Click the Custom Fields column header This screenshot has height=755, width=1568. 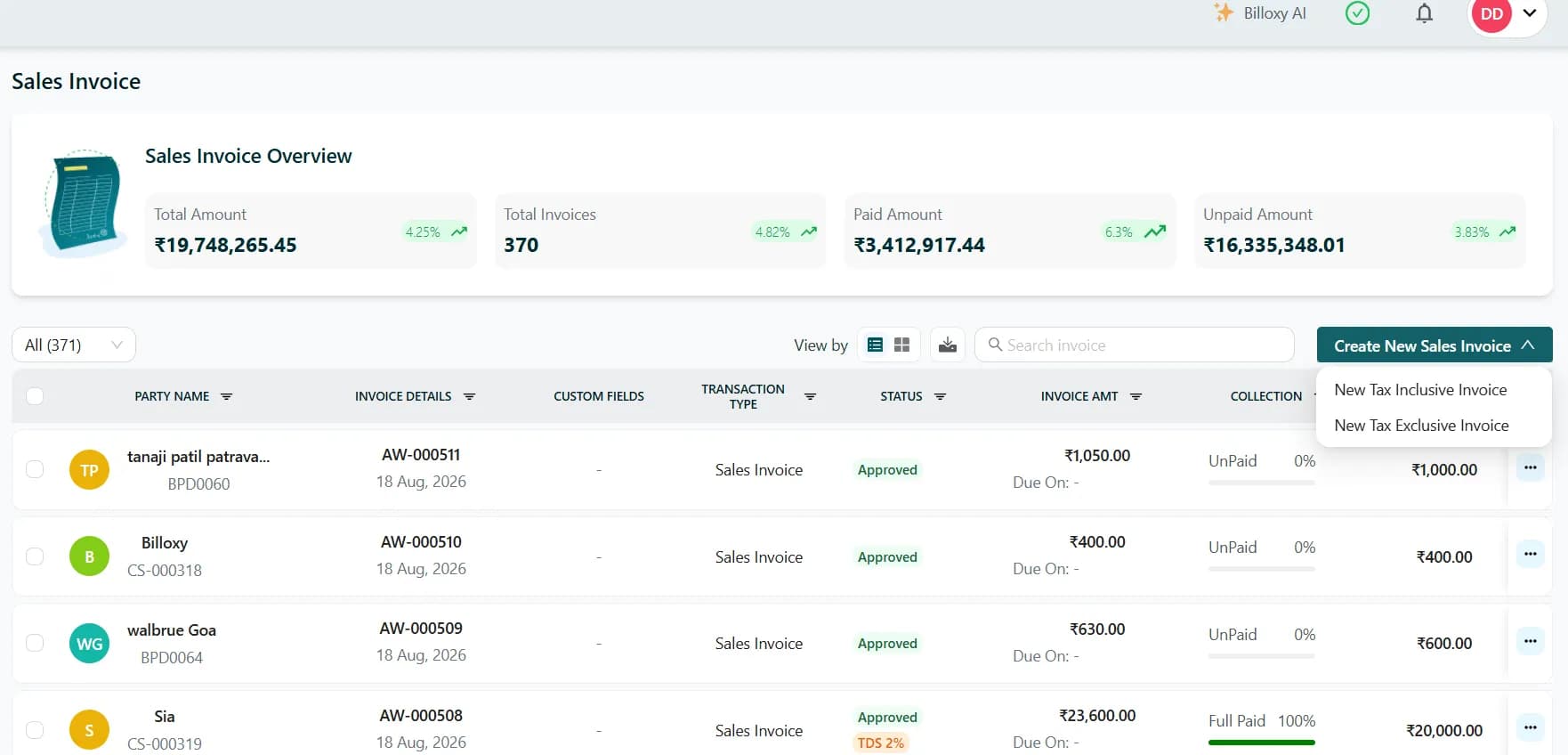599,396
